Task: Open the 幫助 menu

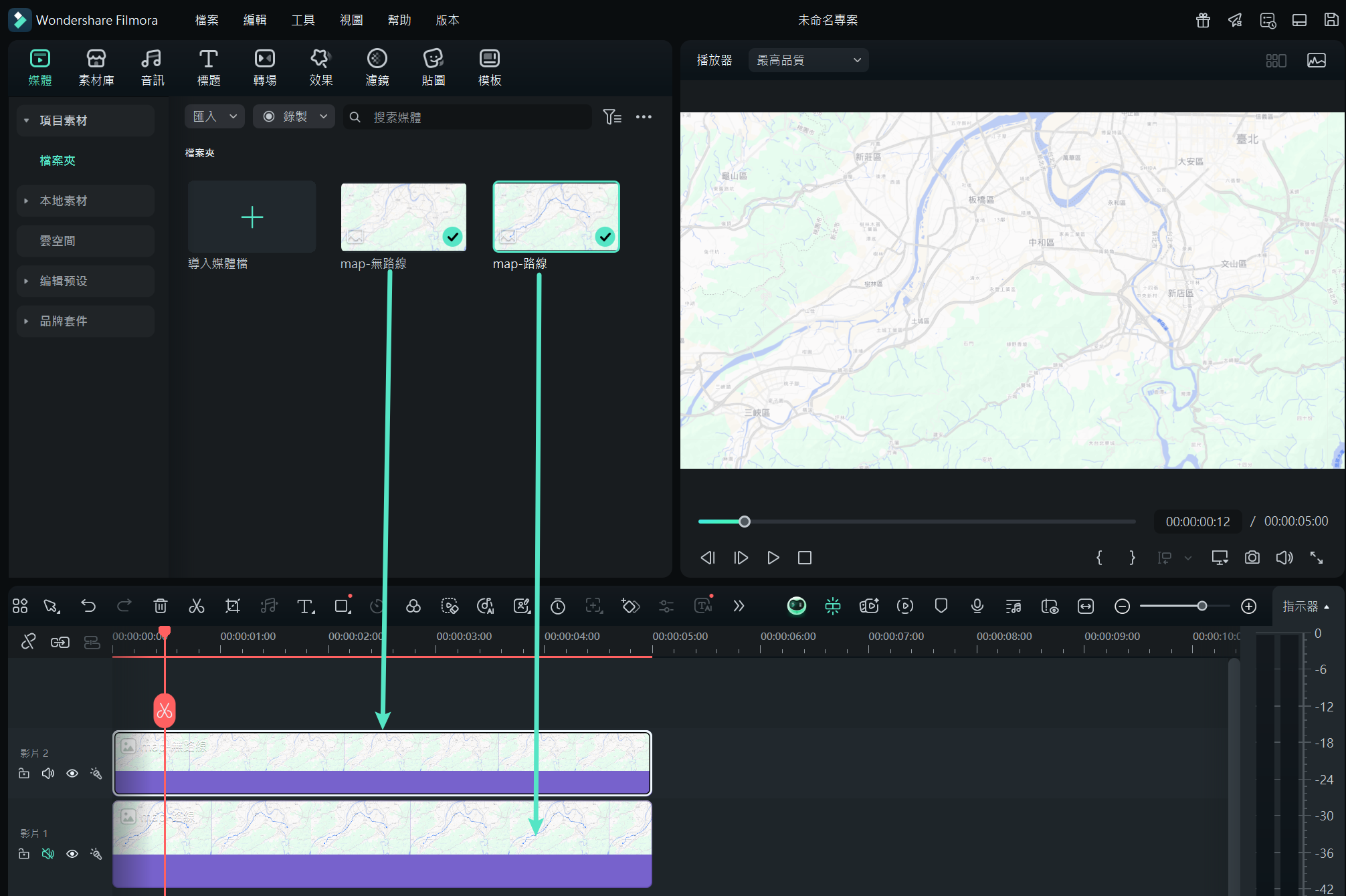Action: (399, 20)
